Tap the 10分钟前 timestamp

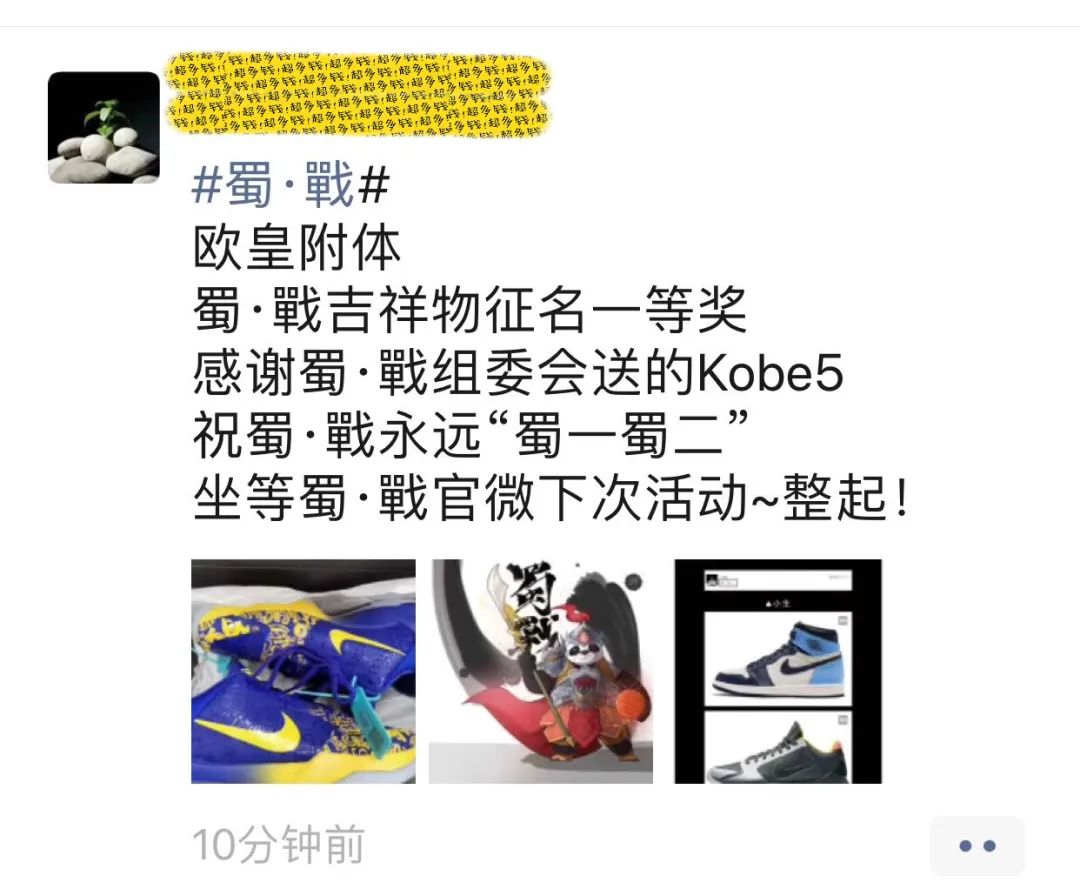[x=278, y=845]
